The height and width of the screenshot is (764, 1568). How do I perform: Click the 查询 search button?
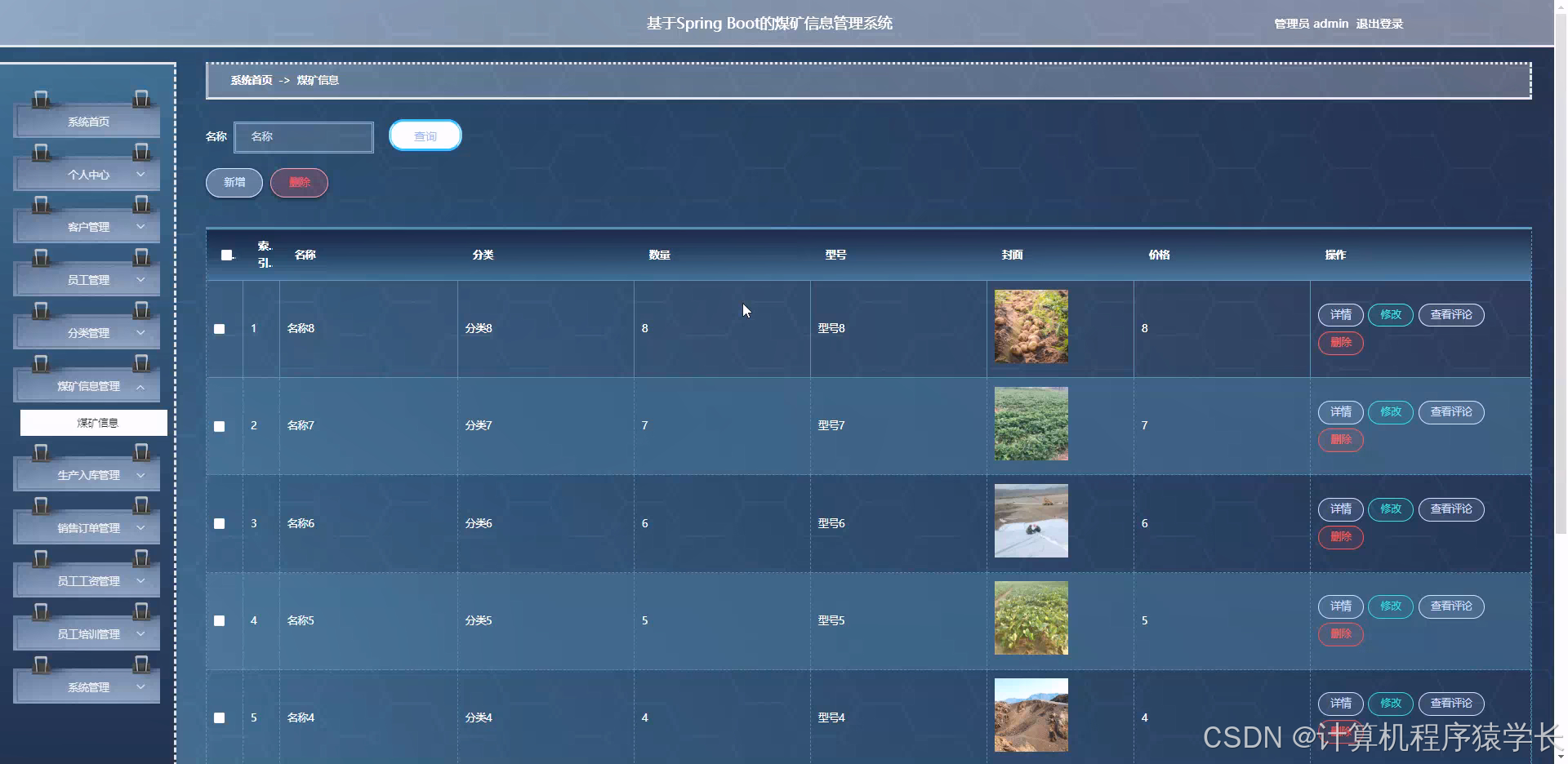point(425,135)
